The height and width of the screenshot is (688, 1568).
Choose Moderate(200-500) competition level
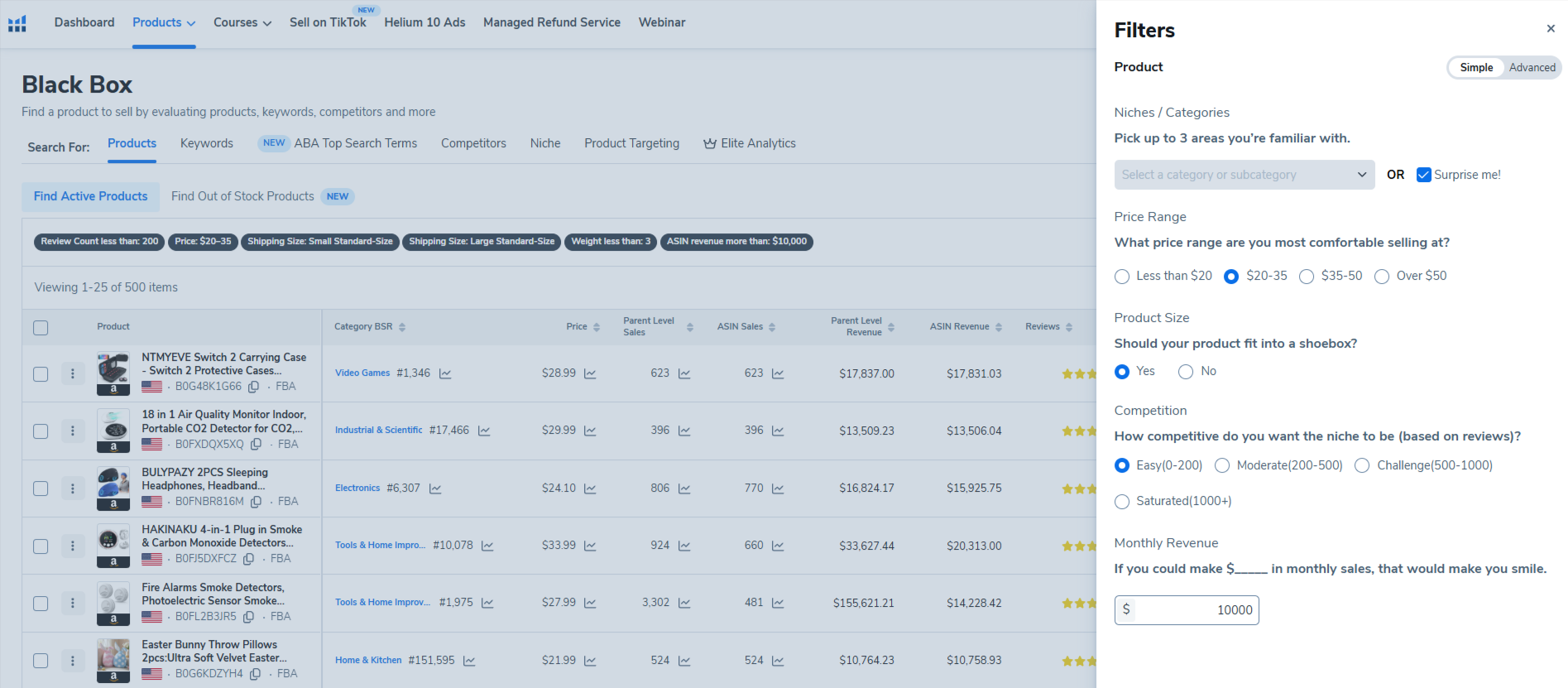click(1222, 466)
